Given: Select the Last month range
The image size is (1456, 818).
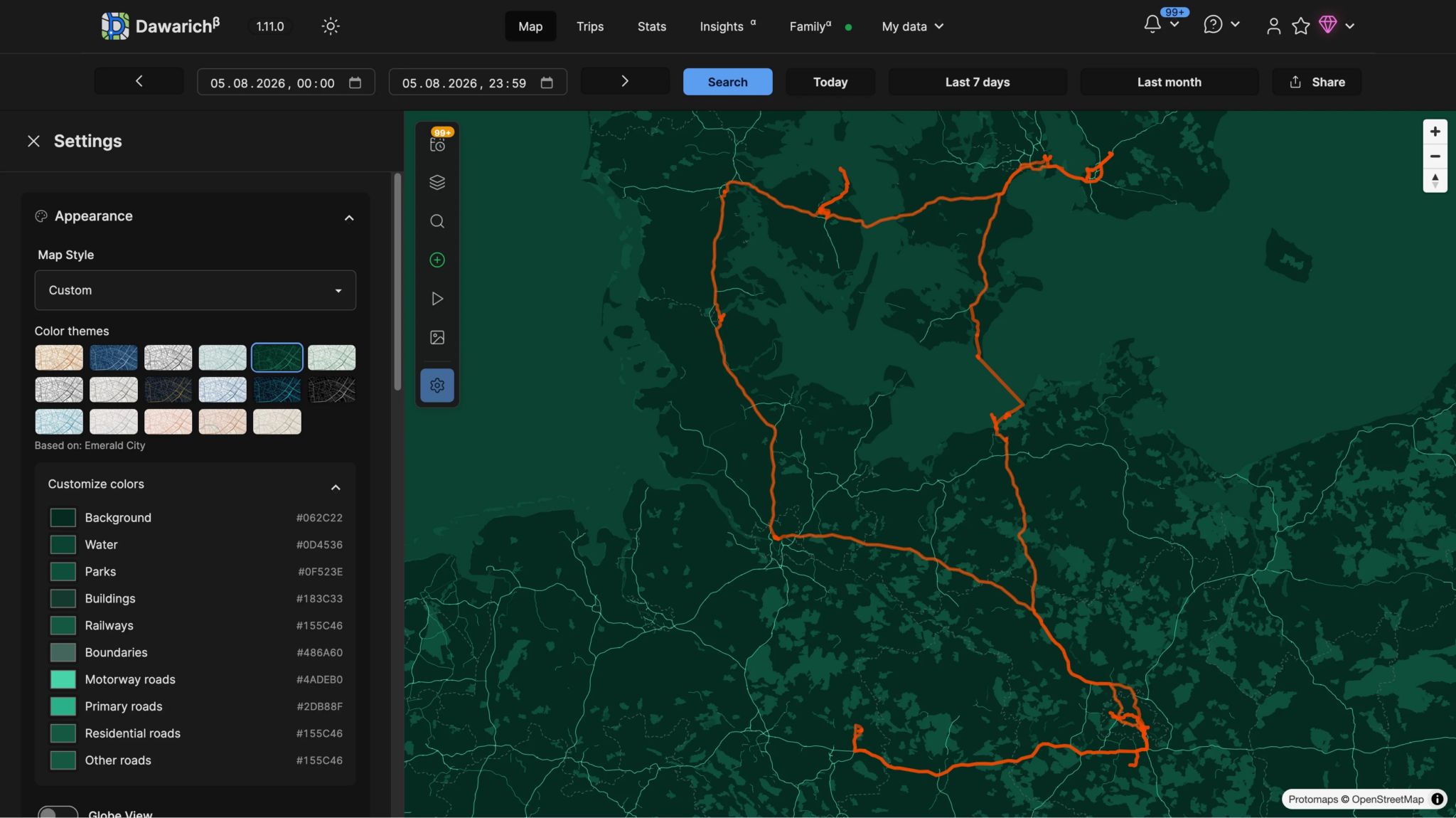Looking at the screenshot, I should point(1169,82).
